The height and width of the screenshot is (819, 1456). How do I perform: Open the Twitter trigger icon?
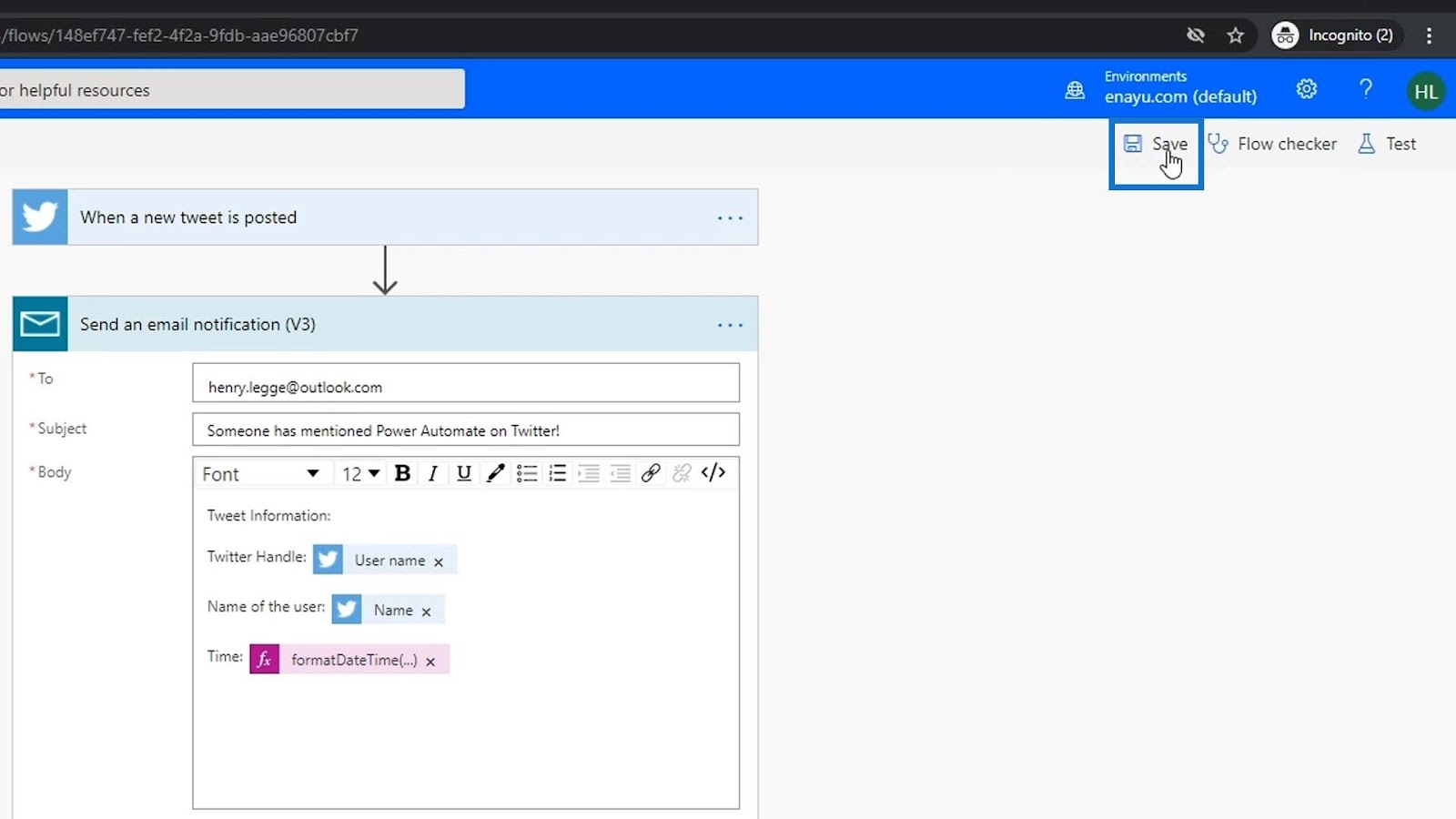(x=40, y=217)
